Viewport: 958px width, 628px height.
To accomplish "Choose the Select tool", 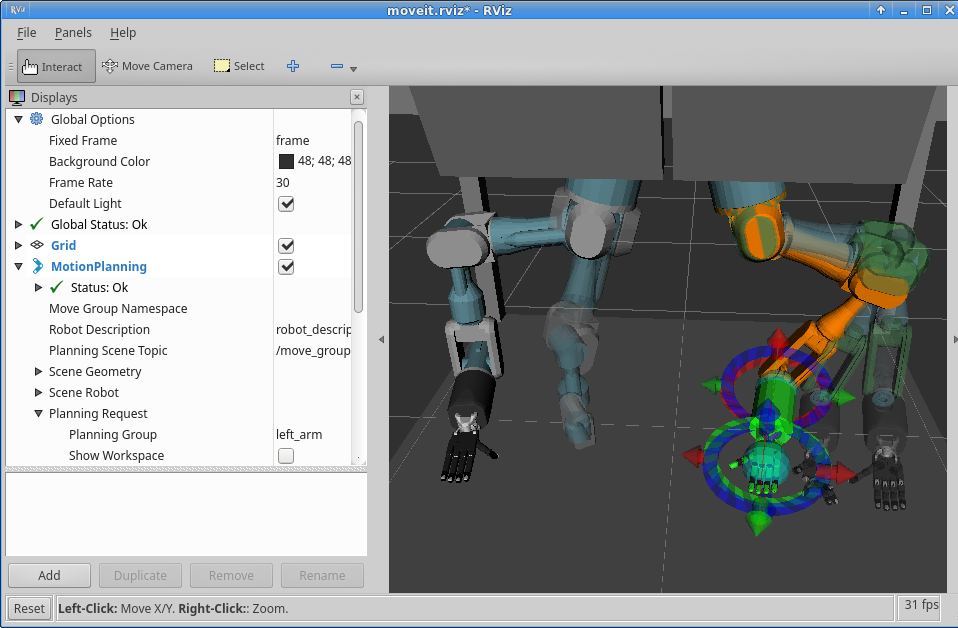I will pos(239,66).
